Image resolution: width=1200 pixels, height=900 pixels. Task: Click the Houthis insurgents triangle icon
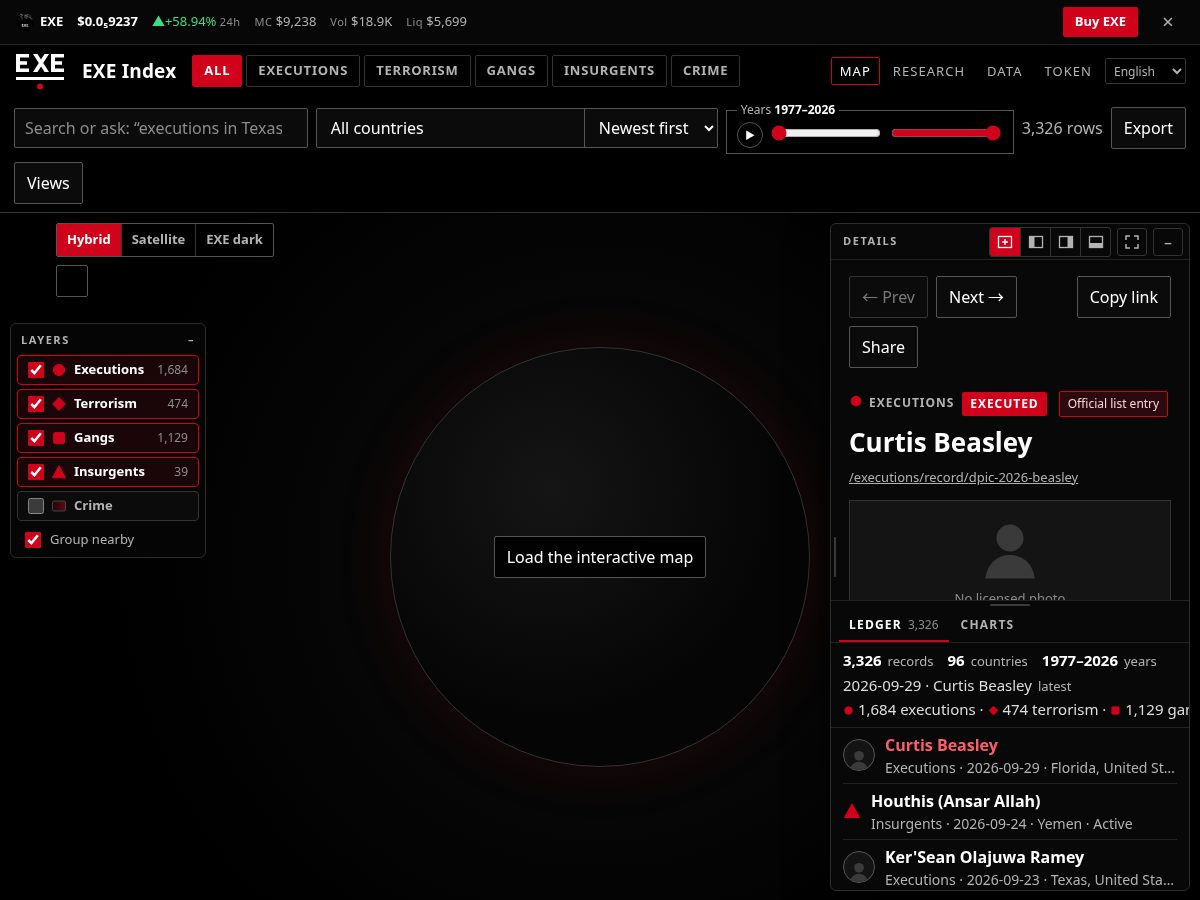coord(852,811)
